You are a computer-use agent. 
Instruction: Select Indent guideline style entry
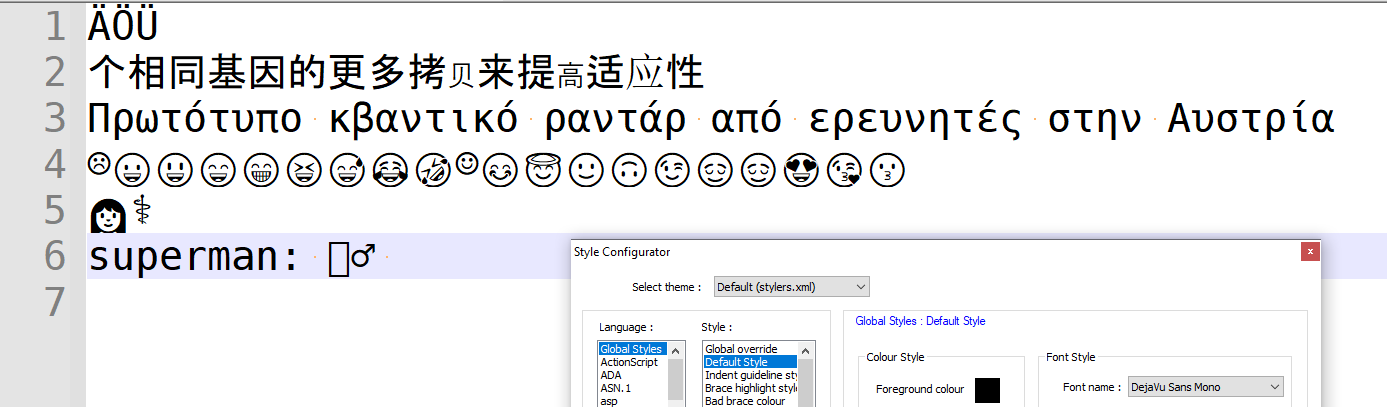(750, 375)
